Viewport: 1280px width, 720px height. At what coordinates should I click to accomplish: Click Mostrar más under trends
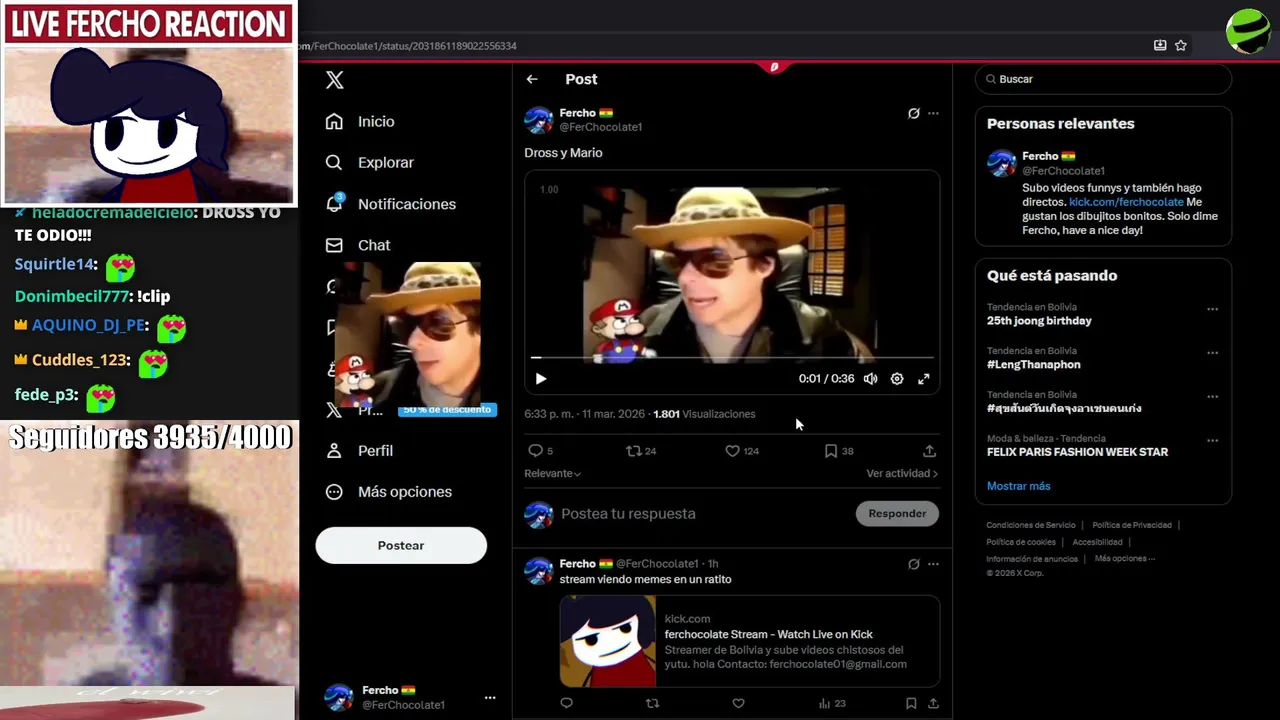(1018, 486)
